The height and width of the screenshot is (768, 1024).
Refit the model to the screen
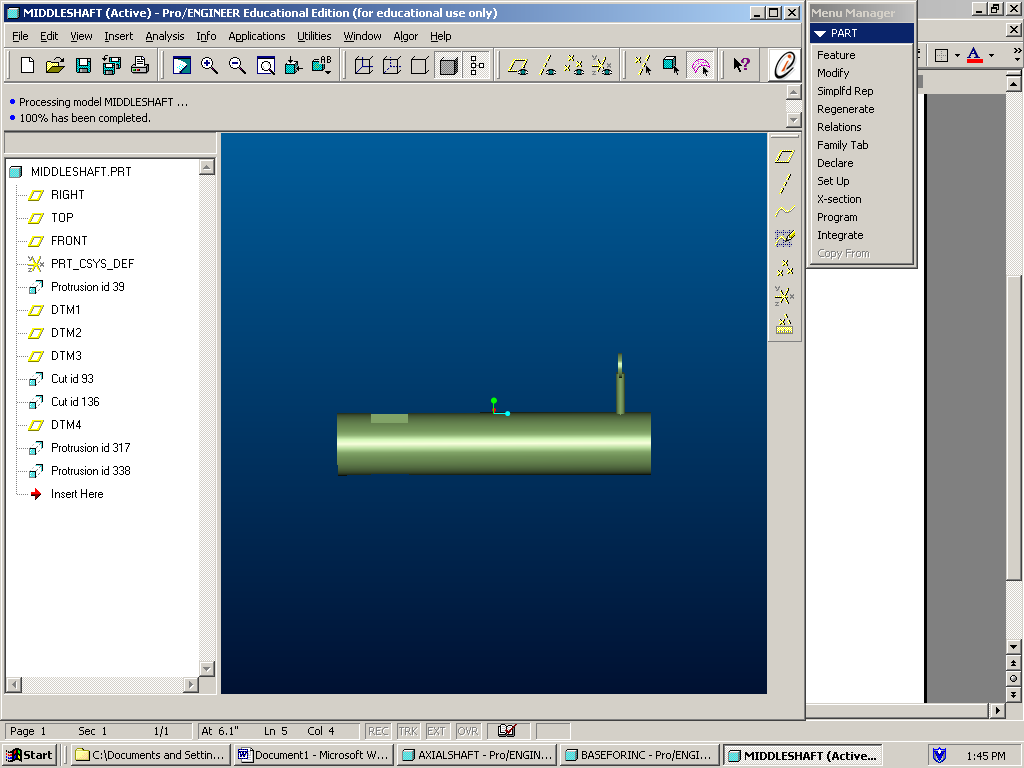(266, 65)
